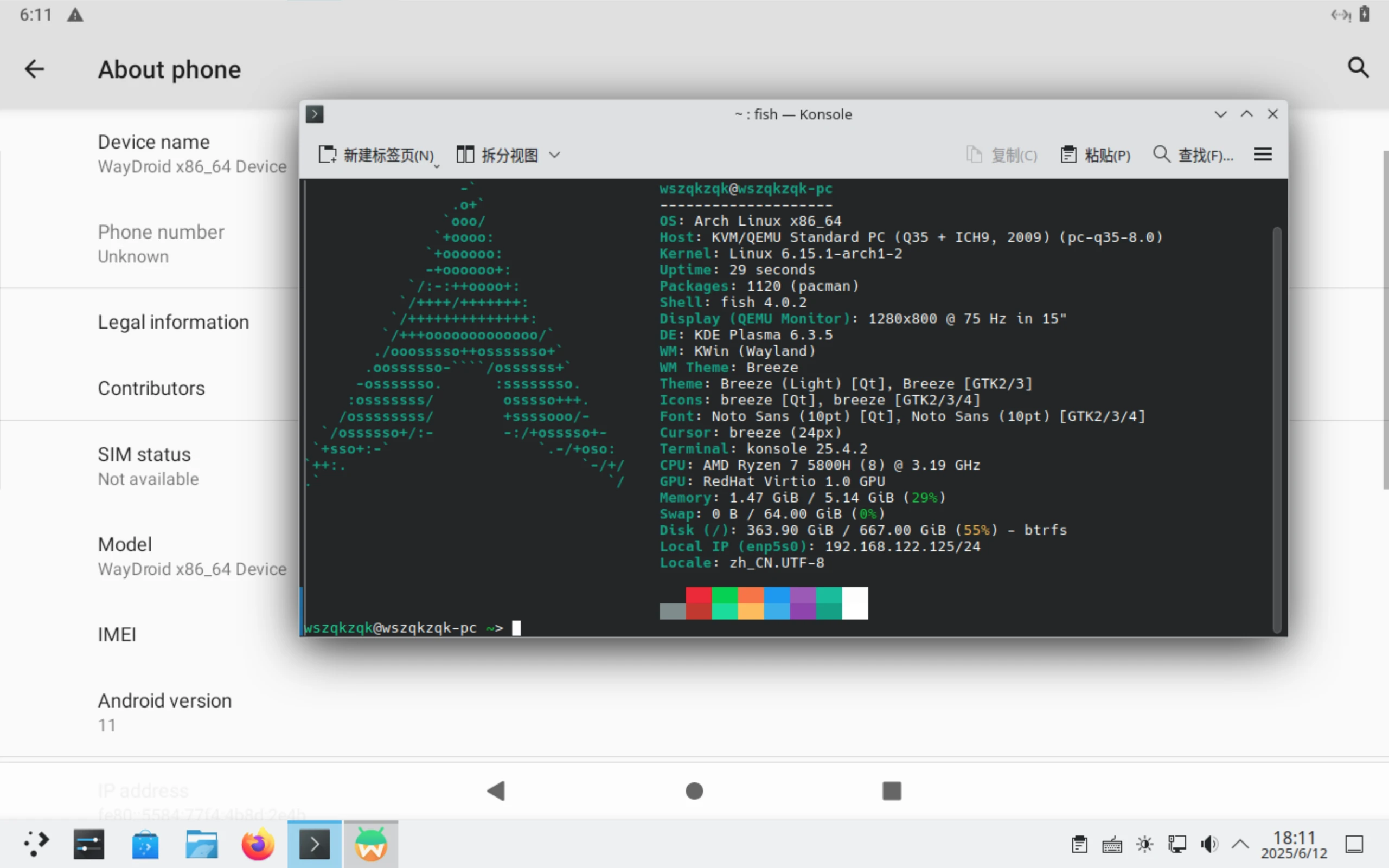Open KDE application launcher
1389x868 pixels.
[36, 845]
